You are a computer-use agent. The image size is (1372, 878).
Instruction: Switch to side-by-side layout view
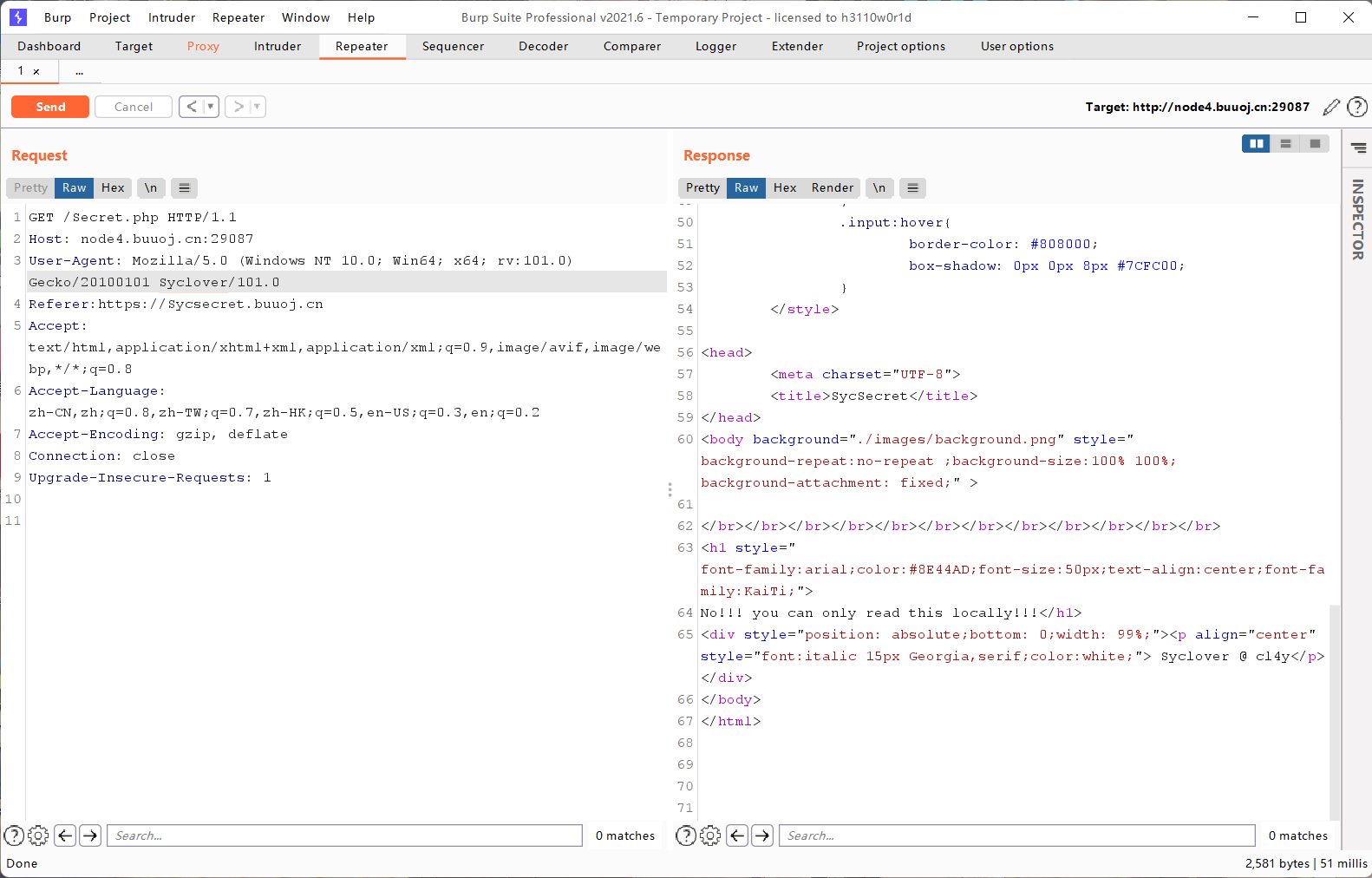[x=1256, y=144]
